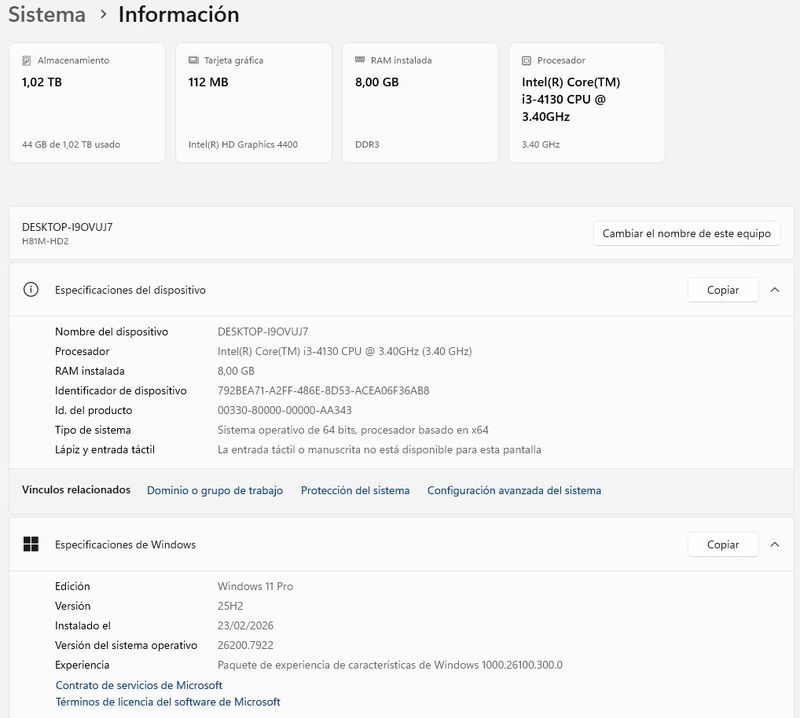
Task: Select processor spec value with (3.40 GHz)
Action: 344,351
